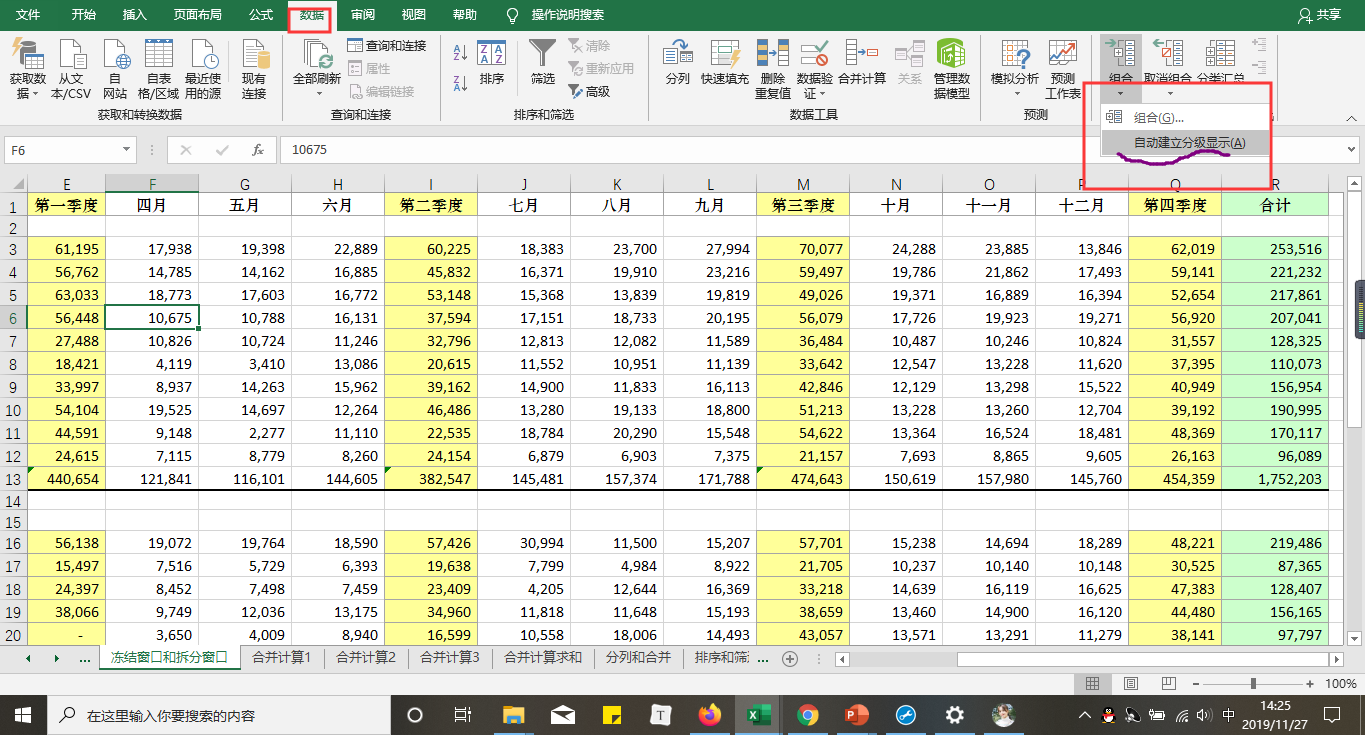
Task: Select the 合计 header cell
Action: click(x=1275, y=205)
